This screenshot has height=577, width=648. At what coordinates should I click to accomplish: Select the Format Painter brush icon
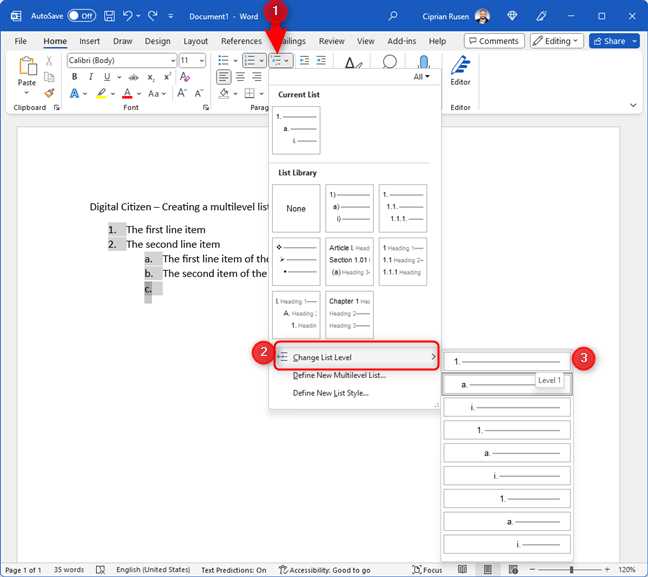[49, 93]
